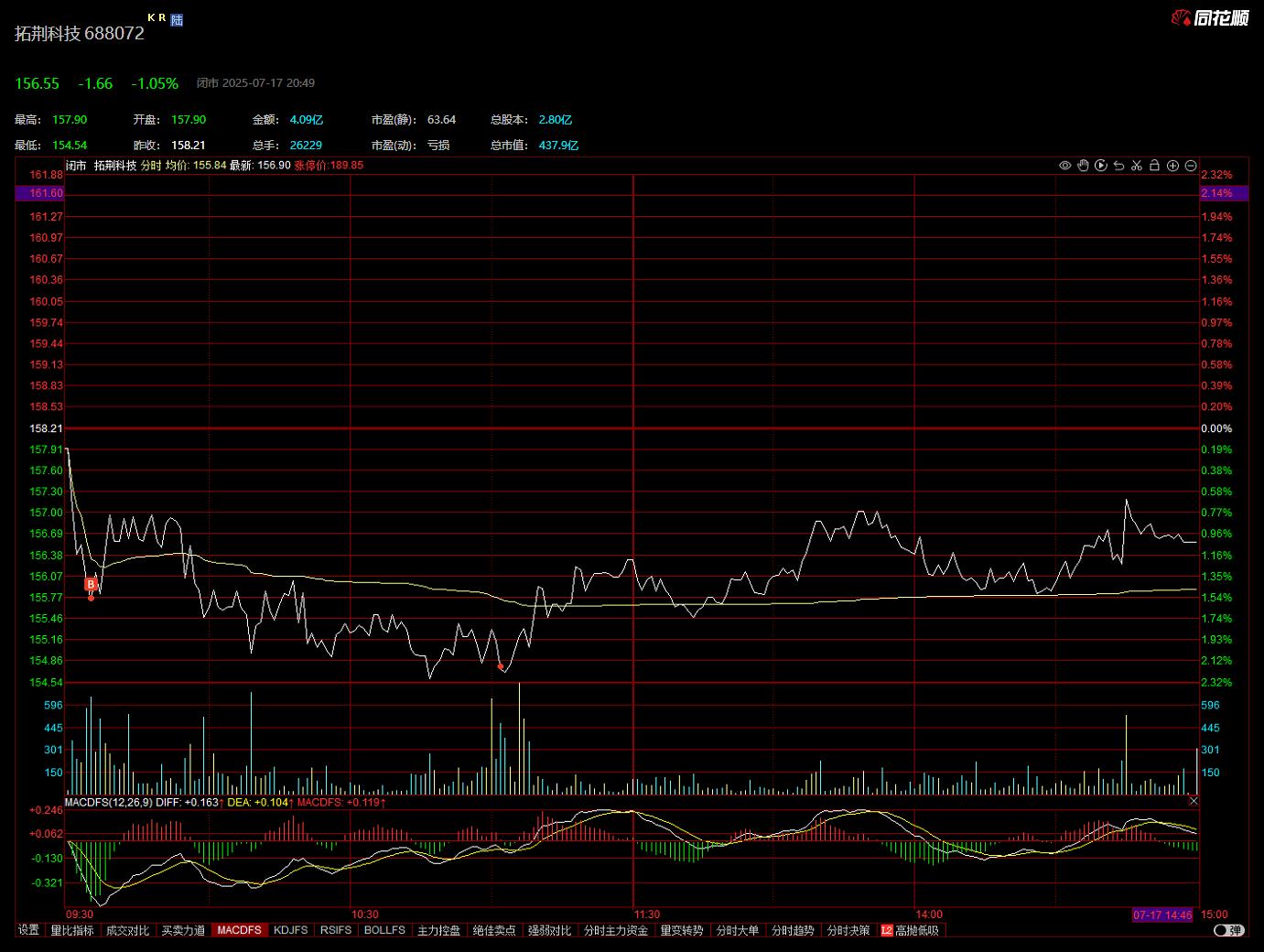Click the 总市值 value 437.9亿
Viewport: 1264px width, 952px height.
pyautogui.click(x=558, y=145)
